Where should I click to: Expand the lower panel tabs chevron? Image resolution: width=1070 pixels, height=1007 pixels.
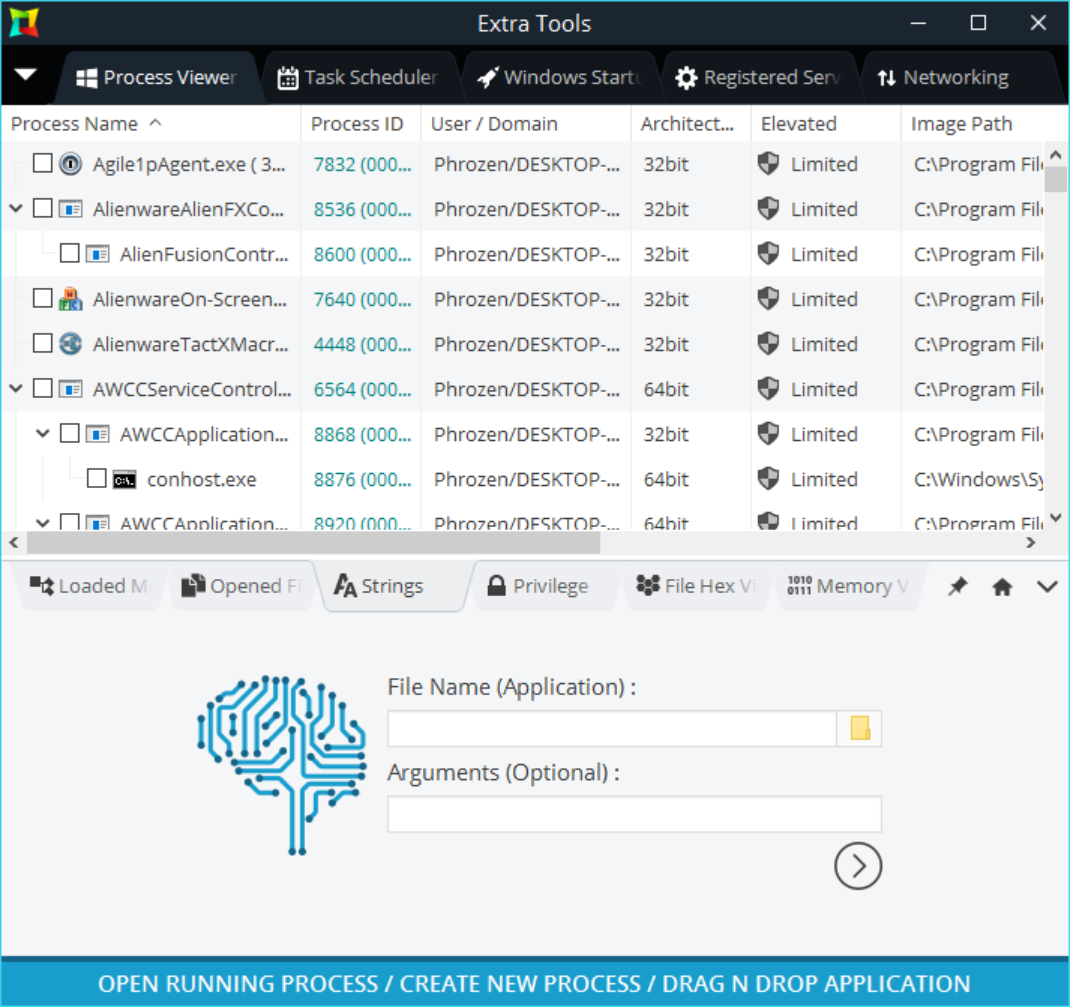click(1047, 586)
